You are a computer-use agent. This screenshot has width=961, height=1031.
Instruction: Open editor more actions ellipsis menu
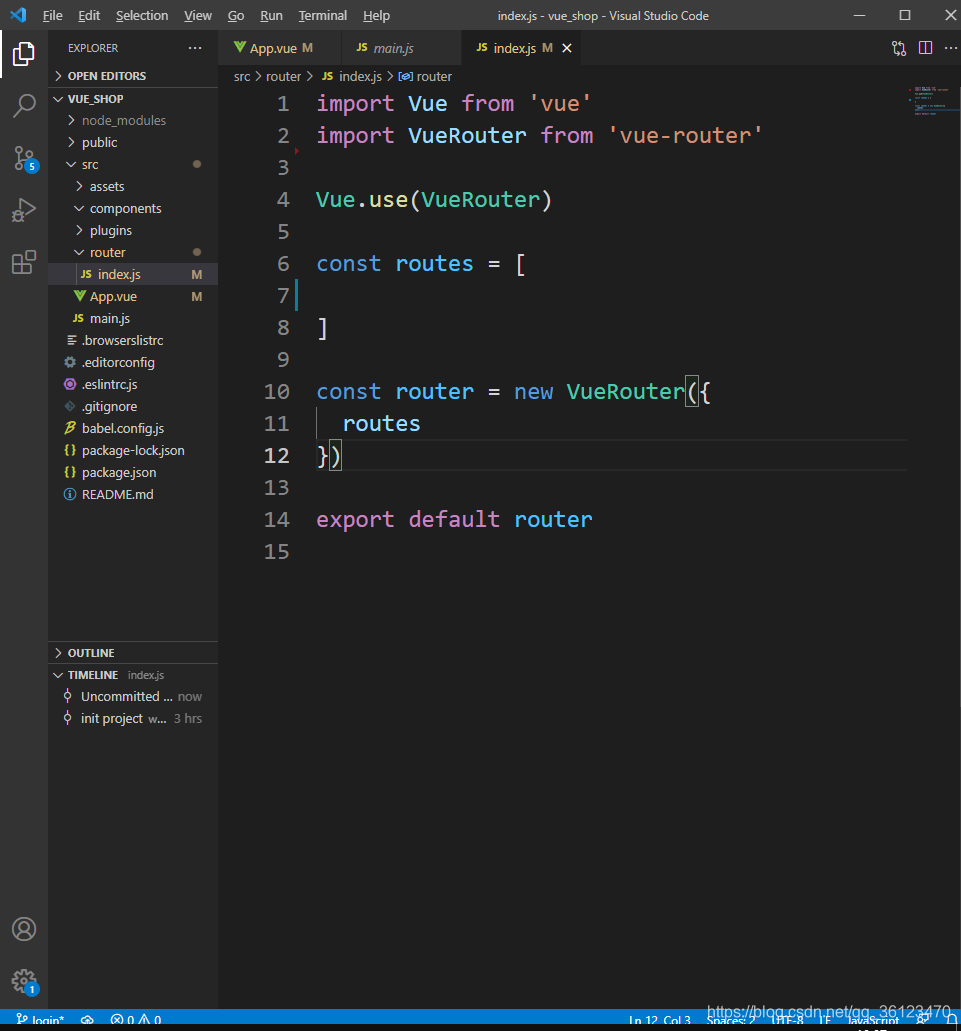(x=950, y=48)
